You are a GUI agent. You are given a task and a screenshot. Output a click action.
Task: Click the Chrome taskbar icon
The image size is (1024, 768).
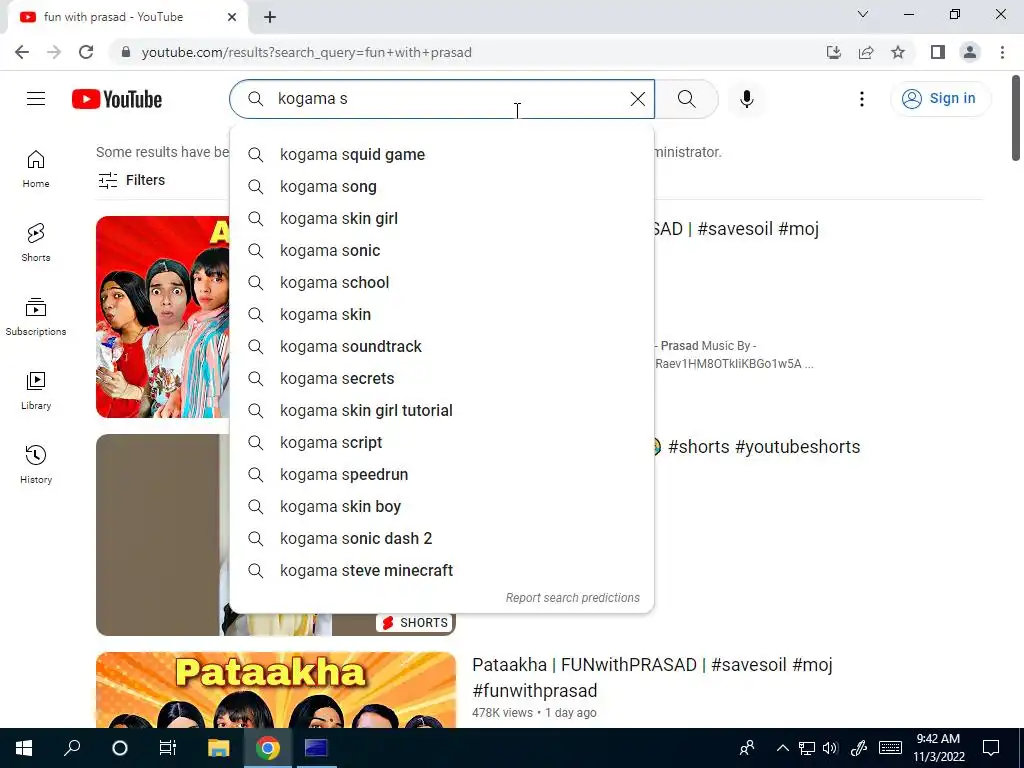point(267,748)
